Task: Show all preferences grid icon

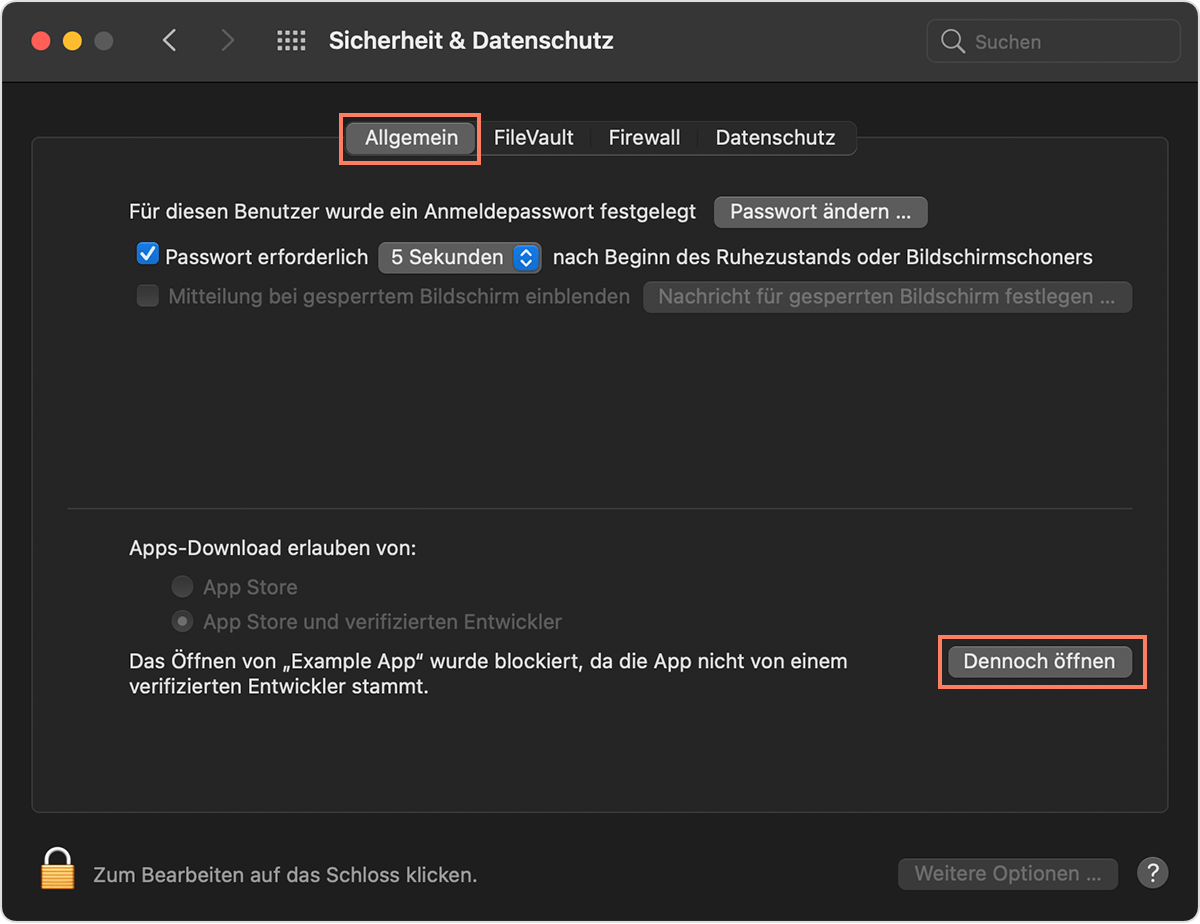Action: (x=291, y=41)
